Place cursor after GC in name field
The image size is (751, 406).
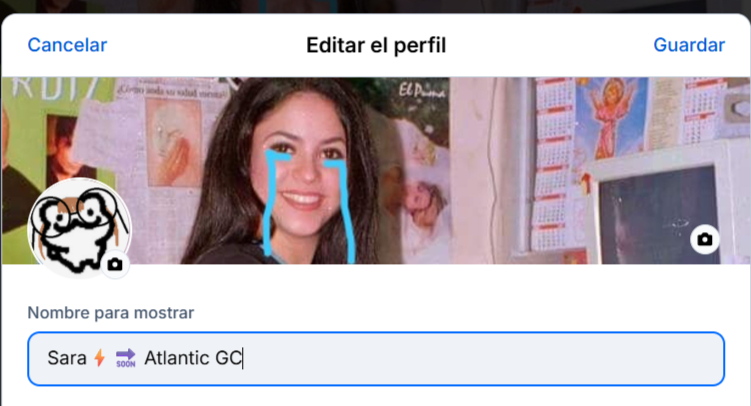242,358
